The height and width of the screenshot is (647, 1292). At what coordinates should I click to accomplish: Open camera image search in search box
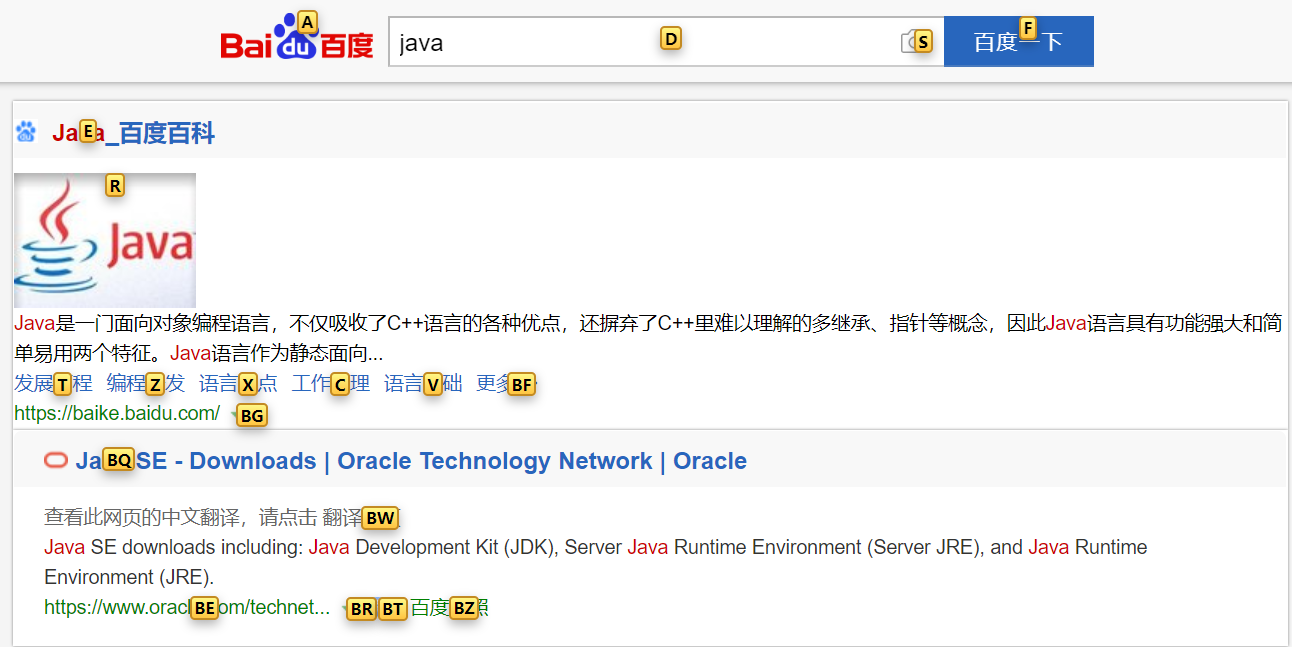[x=912, y=42]
